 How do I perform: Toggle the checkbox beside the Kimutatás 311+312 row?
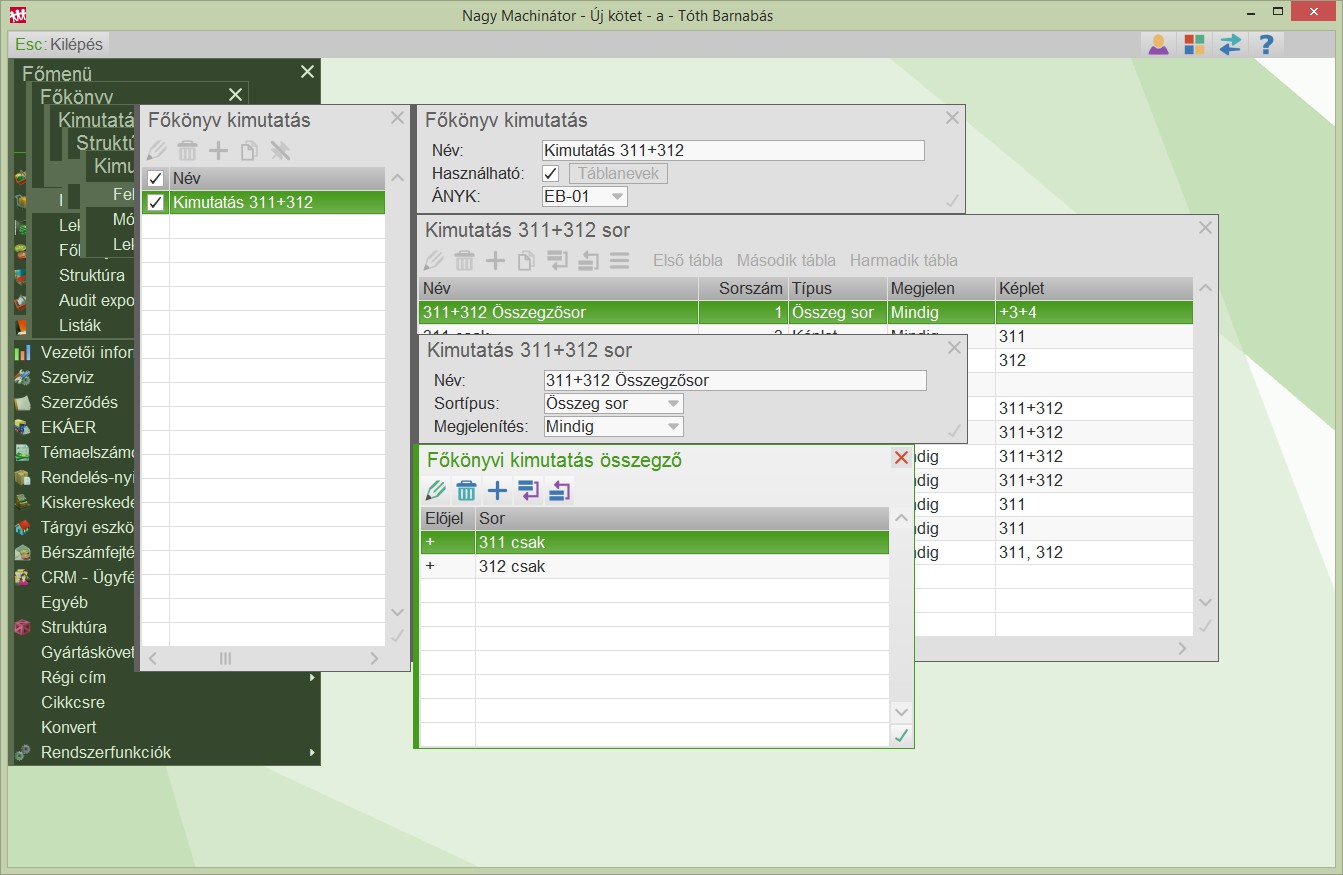(x=155, y=203)
